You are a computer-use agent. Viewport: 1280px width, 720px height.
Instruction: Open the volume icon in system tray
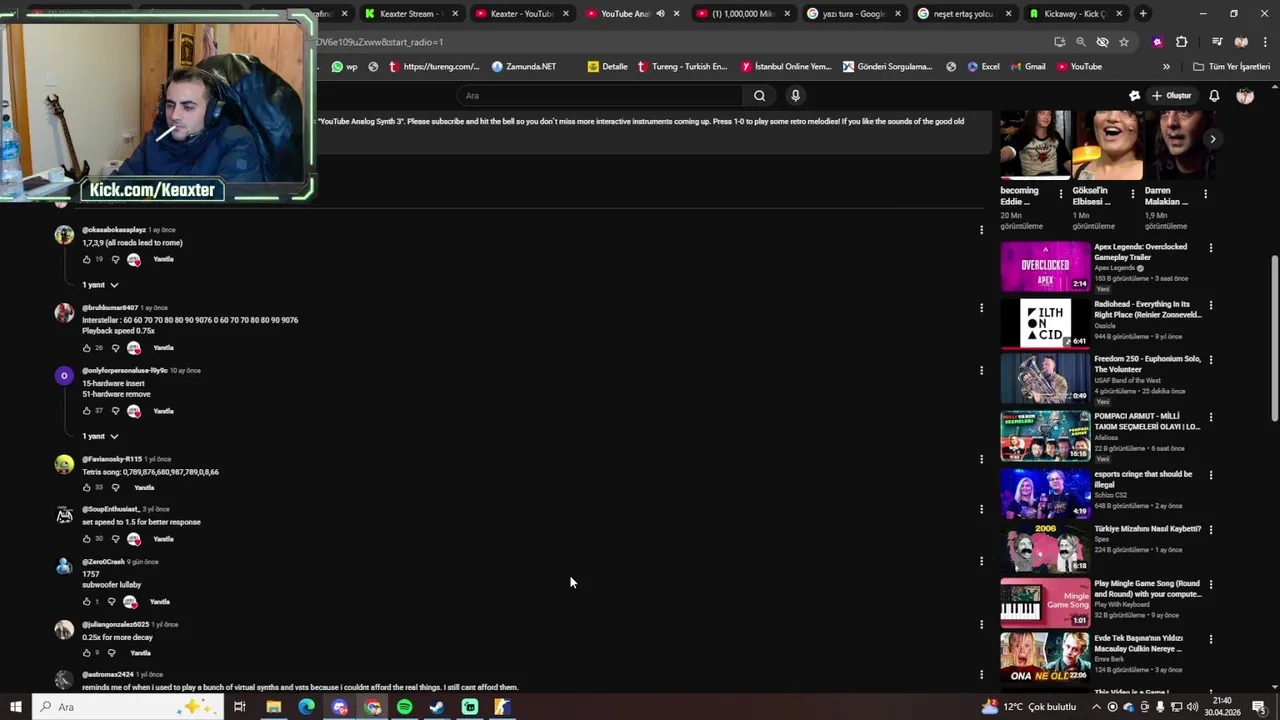tap(1192, 707)
